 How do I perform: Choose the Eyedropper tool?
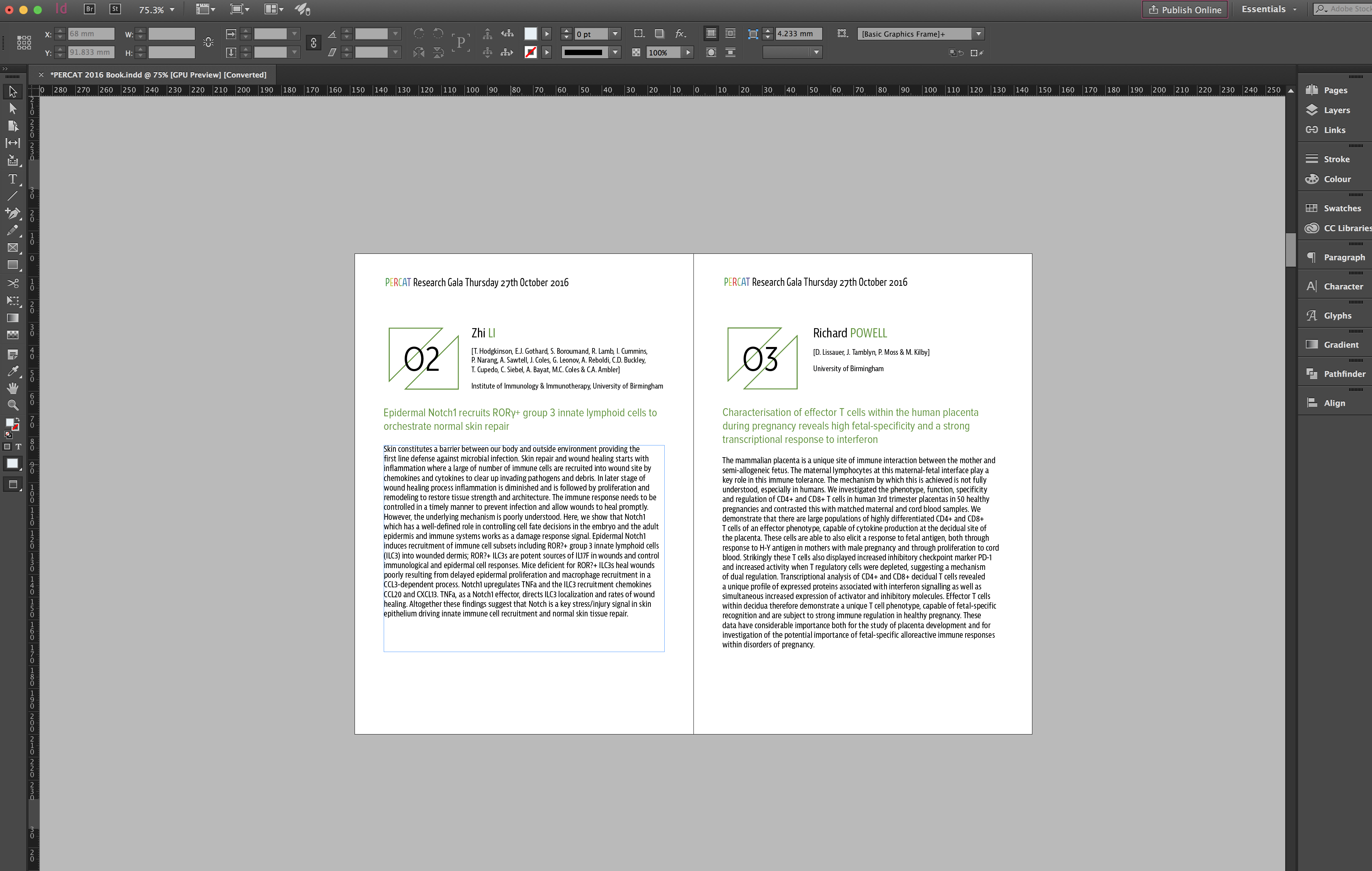[x=12, y=371]
